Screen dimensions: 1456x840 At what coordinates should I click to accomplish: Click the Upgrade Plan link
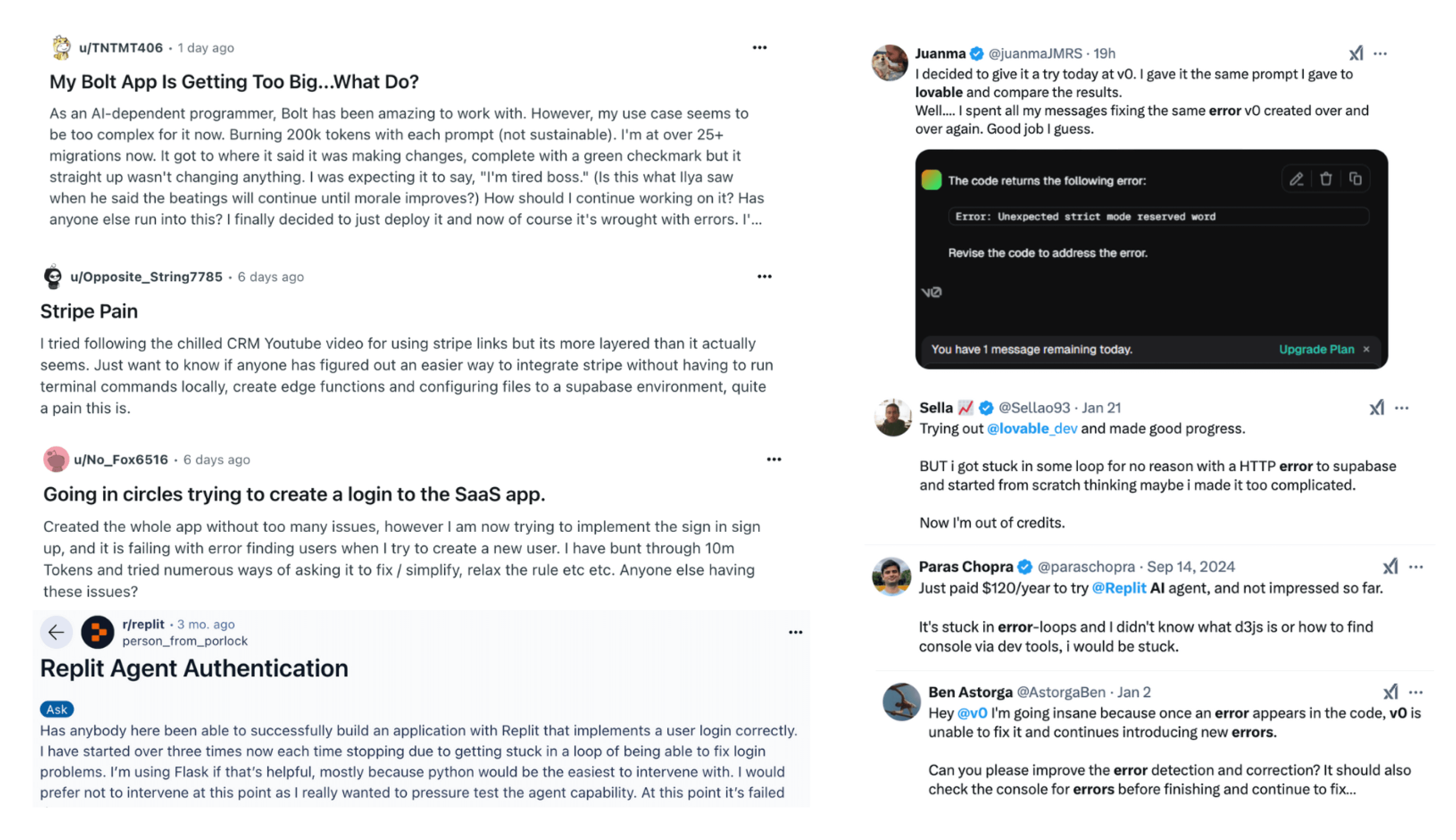point(1316,349)
